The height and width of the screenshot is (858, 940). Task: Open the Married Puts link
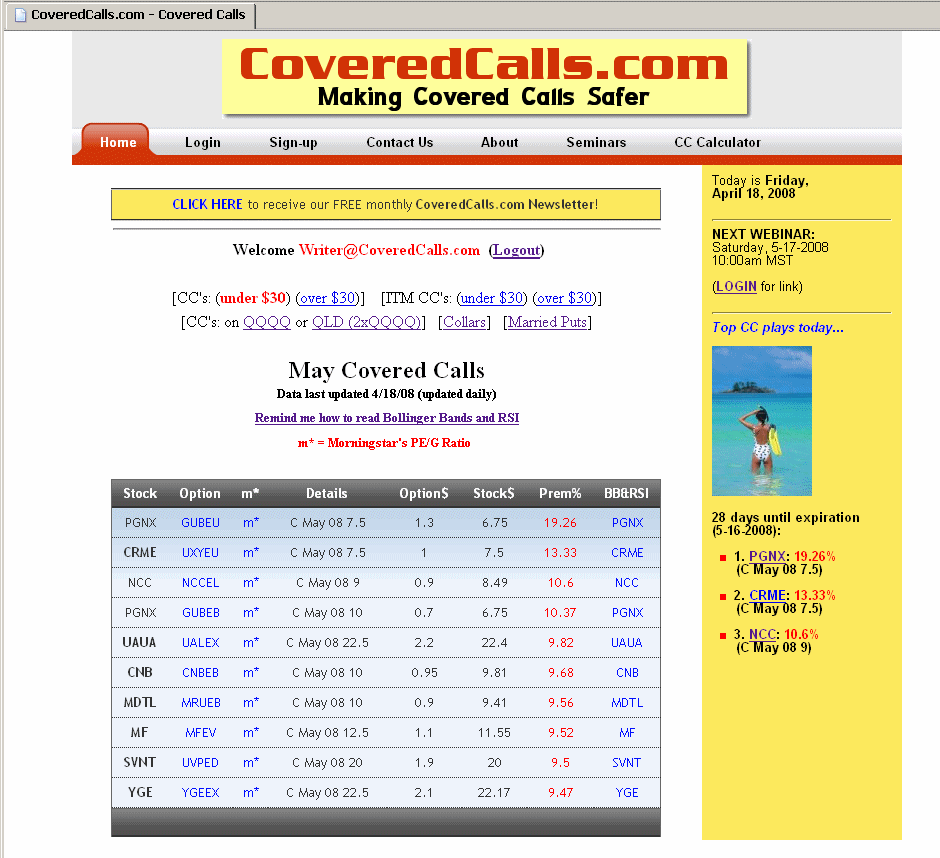pos(547,322)
